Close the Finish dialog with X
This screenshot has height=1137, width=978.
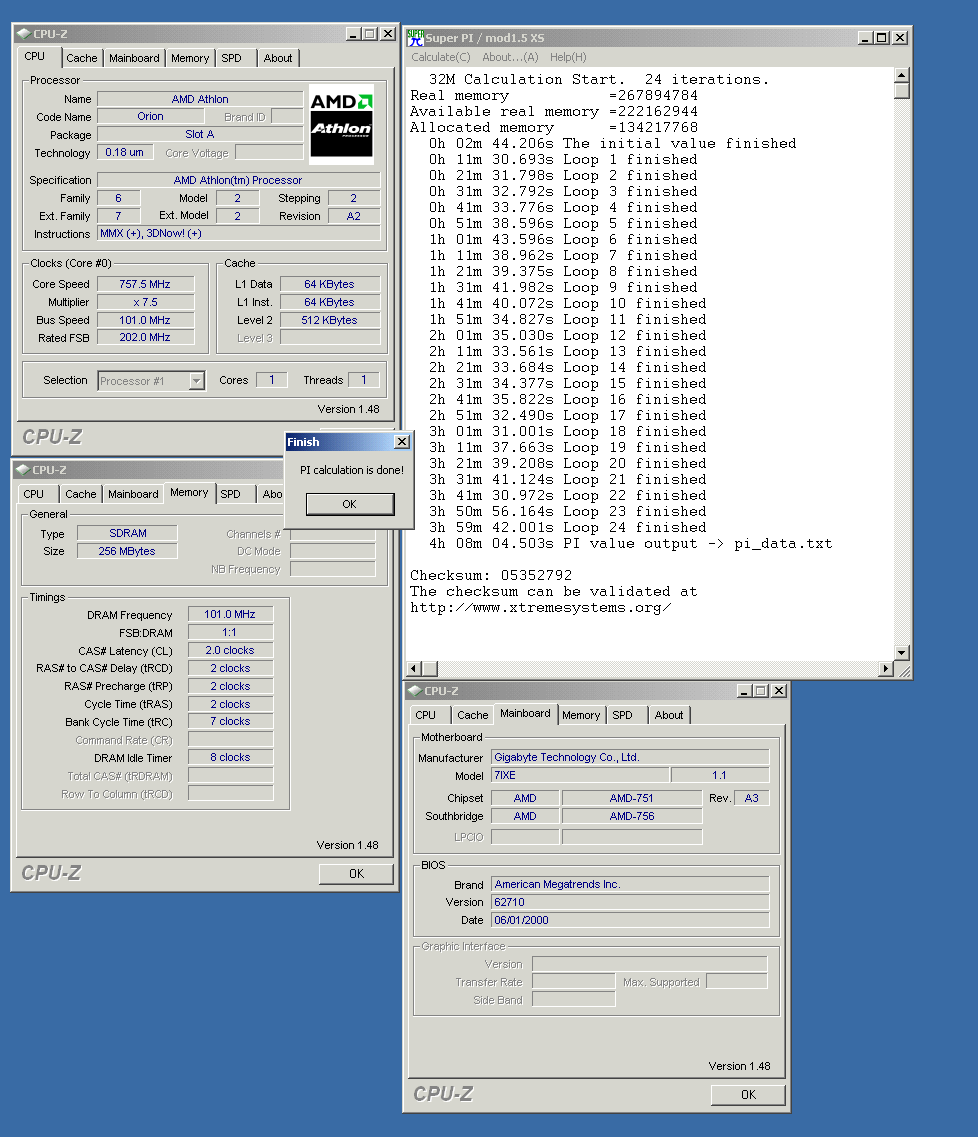click(402, 442)
